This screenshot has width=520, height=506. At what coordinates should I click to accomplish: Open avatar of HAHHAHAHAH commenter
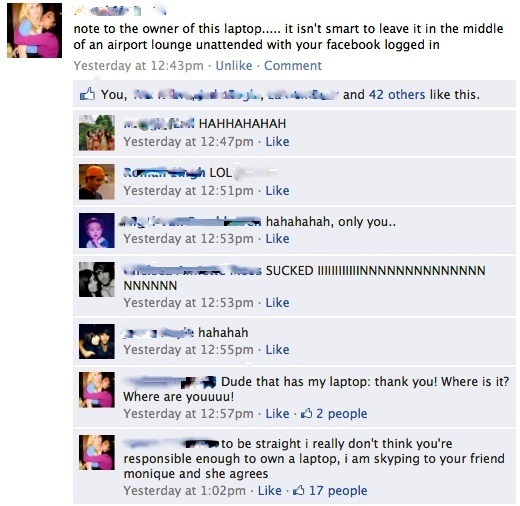point(97,133)
